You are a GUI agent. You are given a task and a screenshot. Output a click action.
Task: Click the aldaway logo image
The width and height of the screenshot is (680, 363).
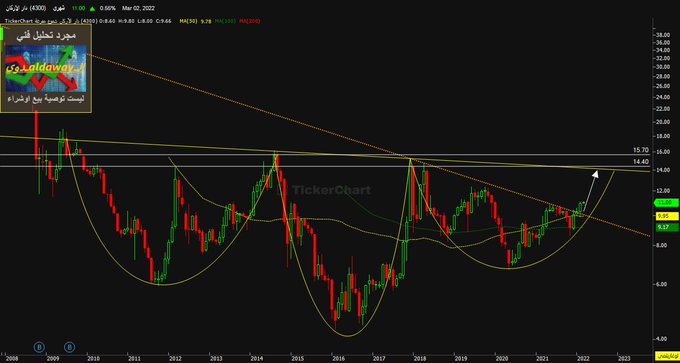pyautogui.click(x=46, y=68)
